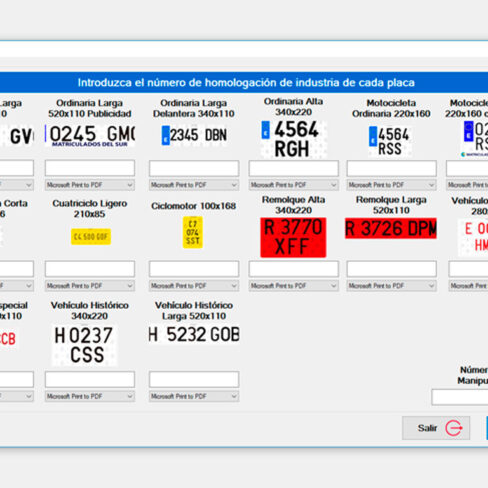Click the red R 3726 DPM long trailer plate
488x488 pixels.
coord(391,228)
